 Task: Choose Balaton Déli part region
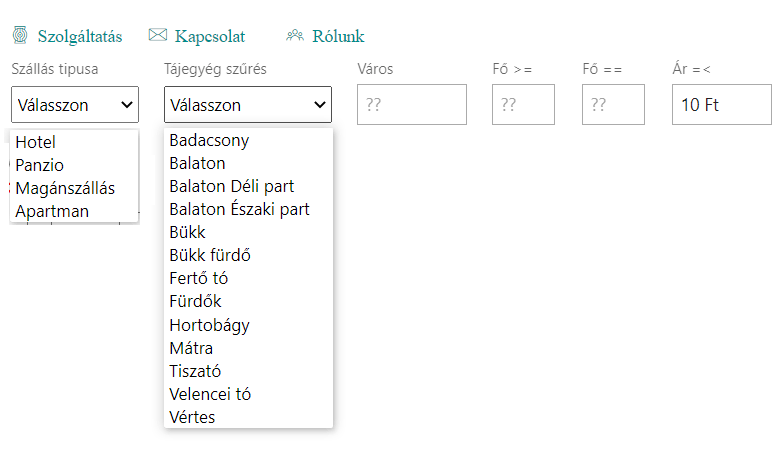click(231, 186)
